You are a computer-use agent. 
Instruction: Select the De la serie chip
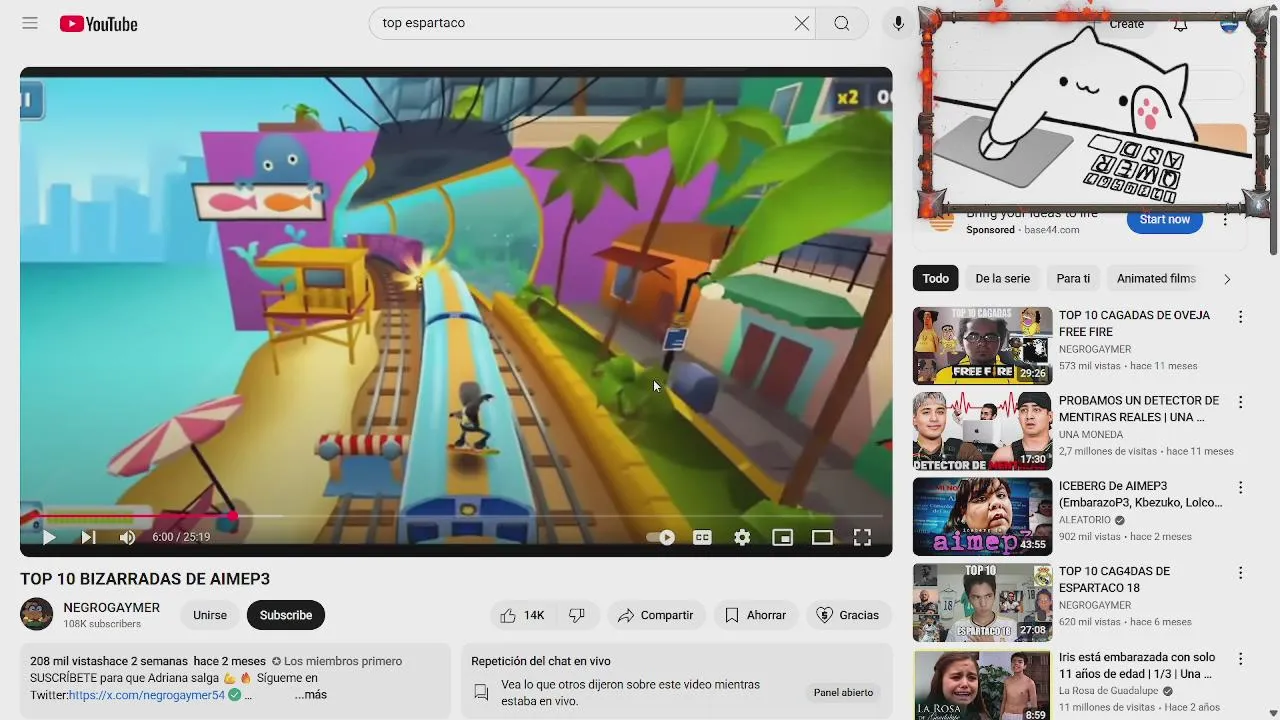[x=1002, y=278]
